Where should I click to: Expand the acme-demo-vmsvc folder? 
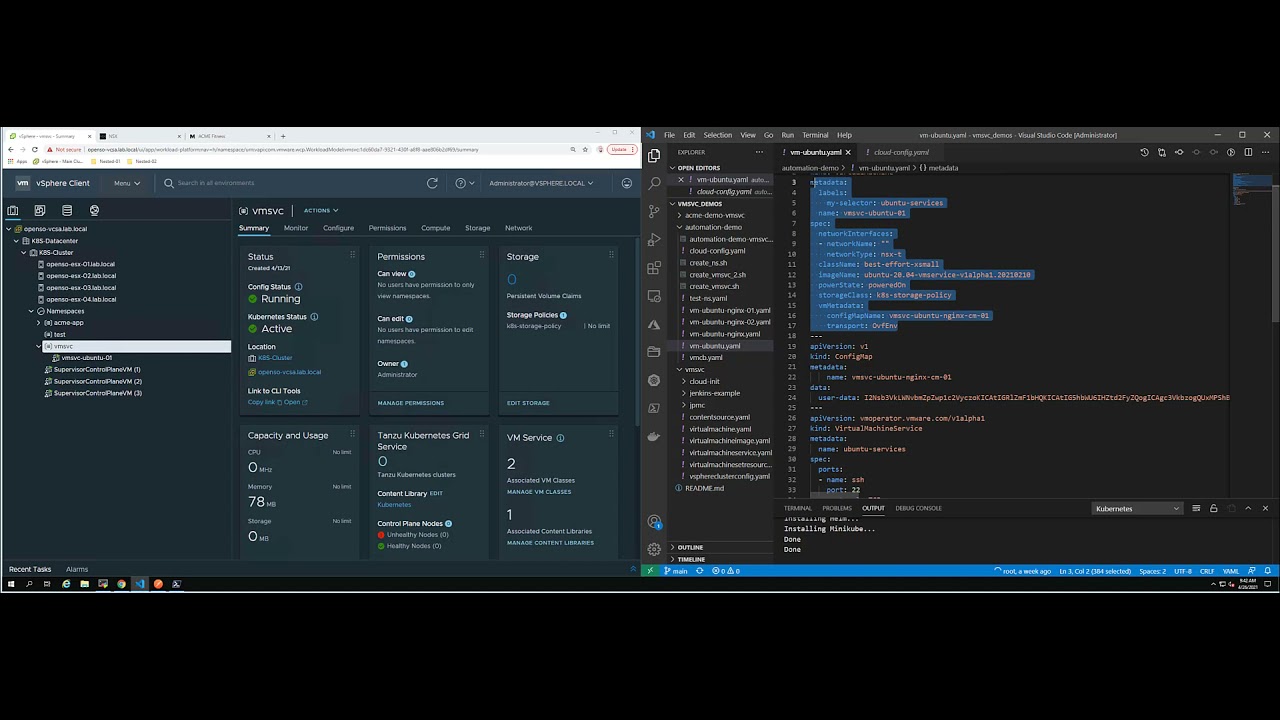pos(714,215)
